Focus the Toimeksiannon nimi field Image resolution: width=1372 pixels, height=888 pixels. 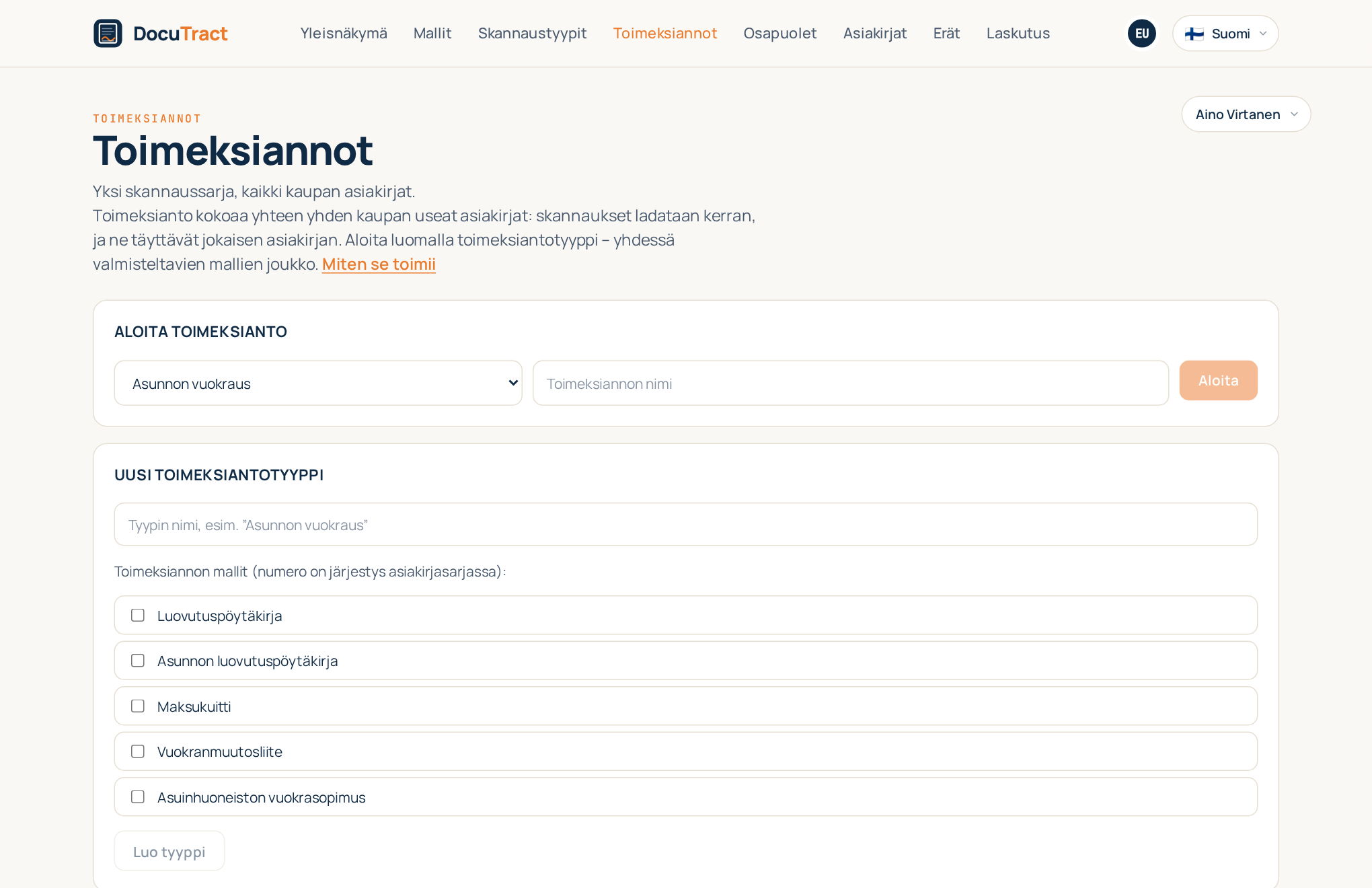coord(851,383)
